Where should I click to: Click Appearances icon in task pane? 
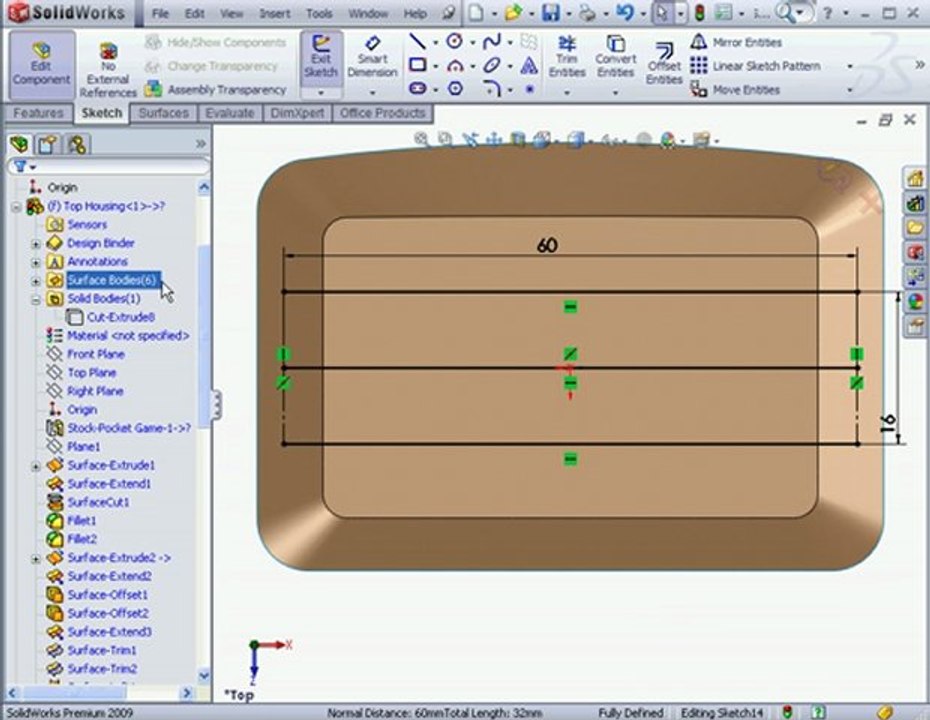[x=915, y=301]
